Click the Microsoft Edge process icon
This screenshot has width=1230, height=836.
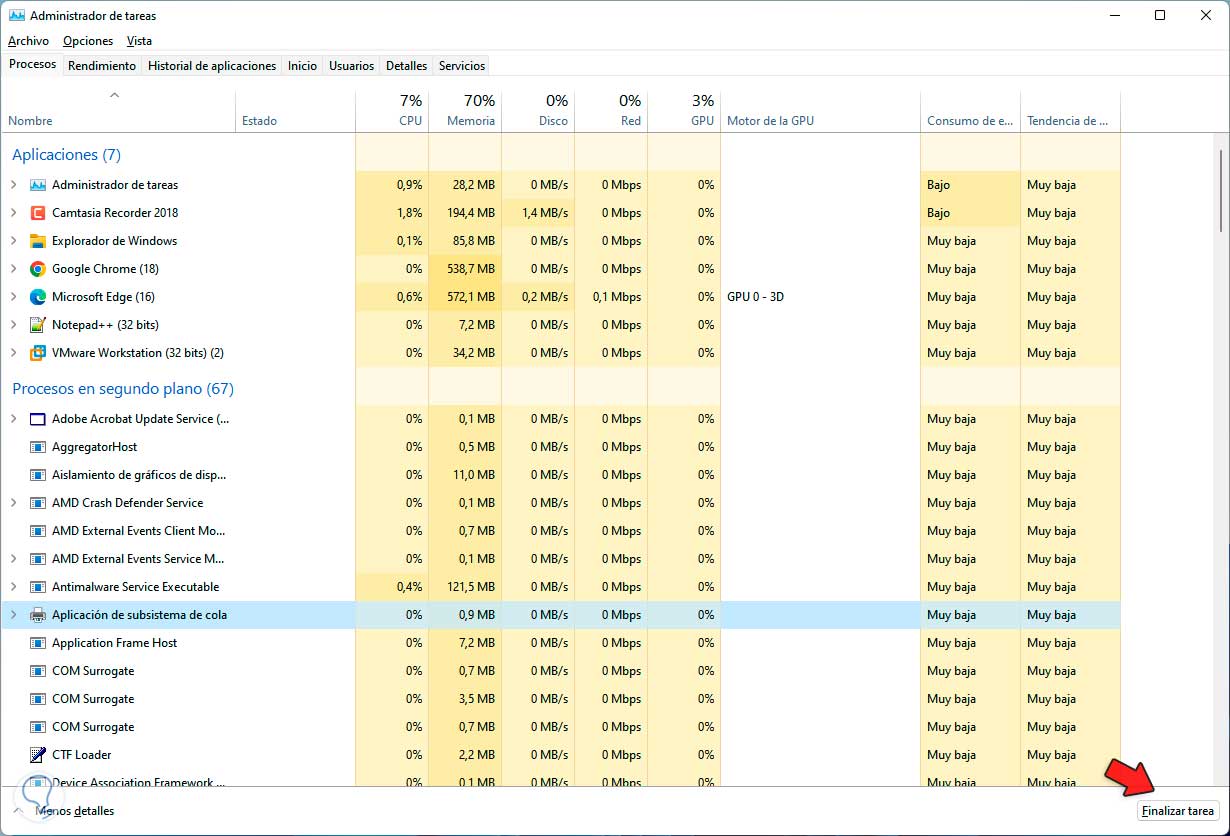38,297
